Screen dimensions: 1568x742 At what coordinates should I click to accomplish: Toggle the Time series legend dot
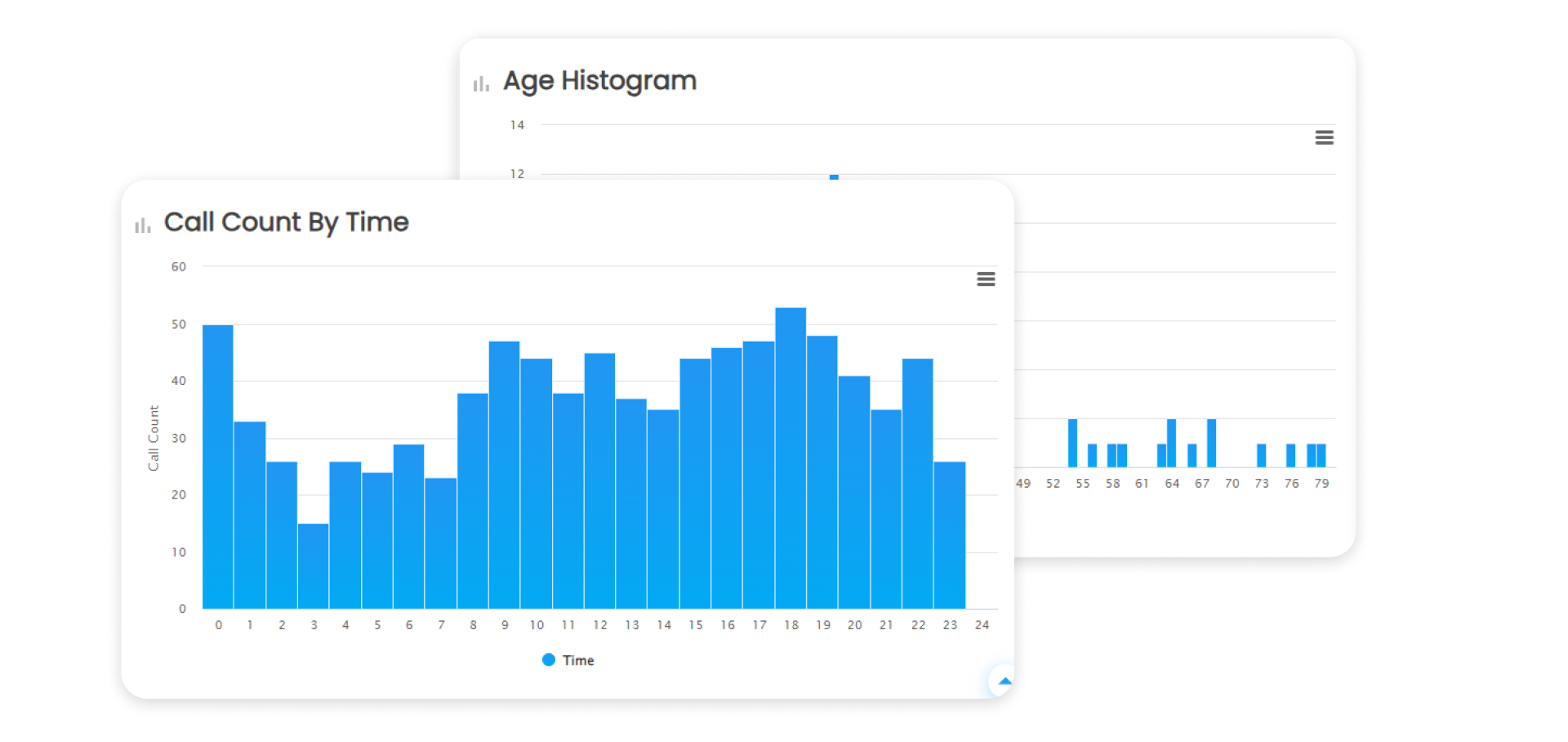coord(549,659)
